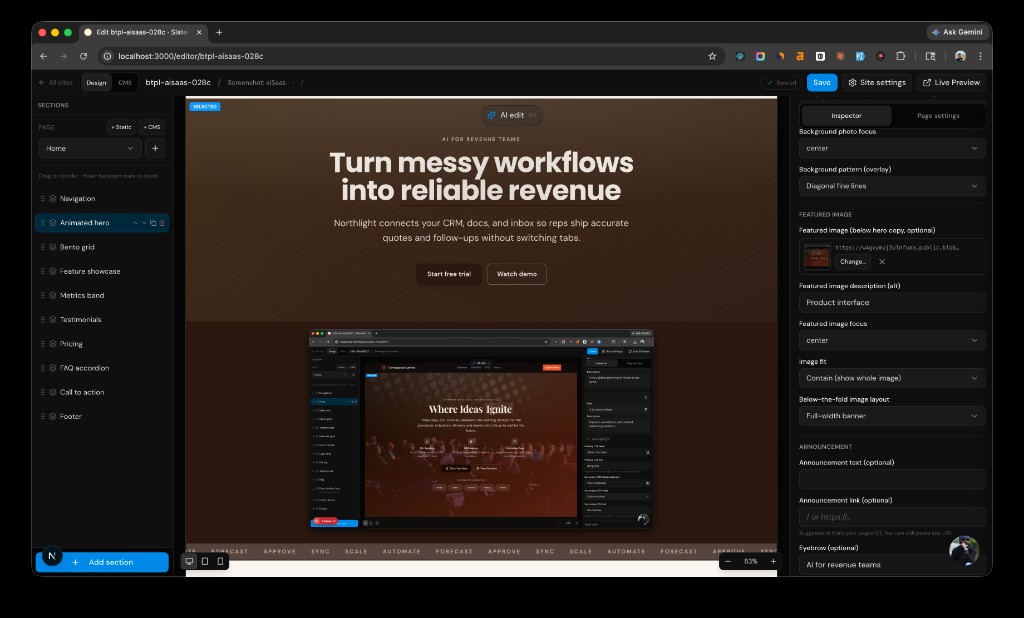The width and height of the screenshot is (1024, 618).
Task: Toggle to Design mode
Action: (x=96, y=83)
